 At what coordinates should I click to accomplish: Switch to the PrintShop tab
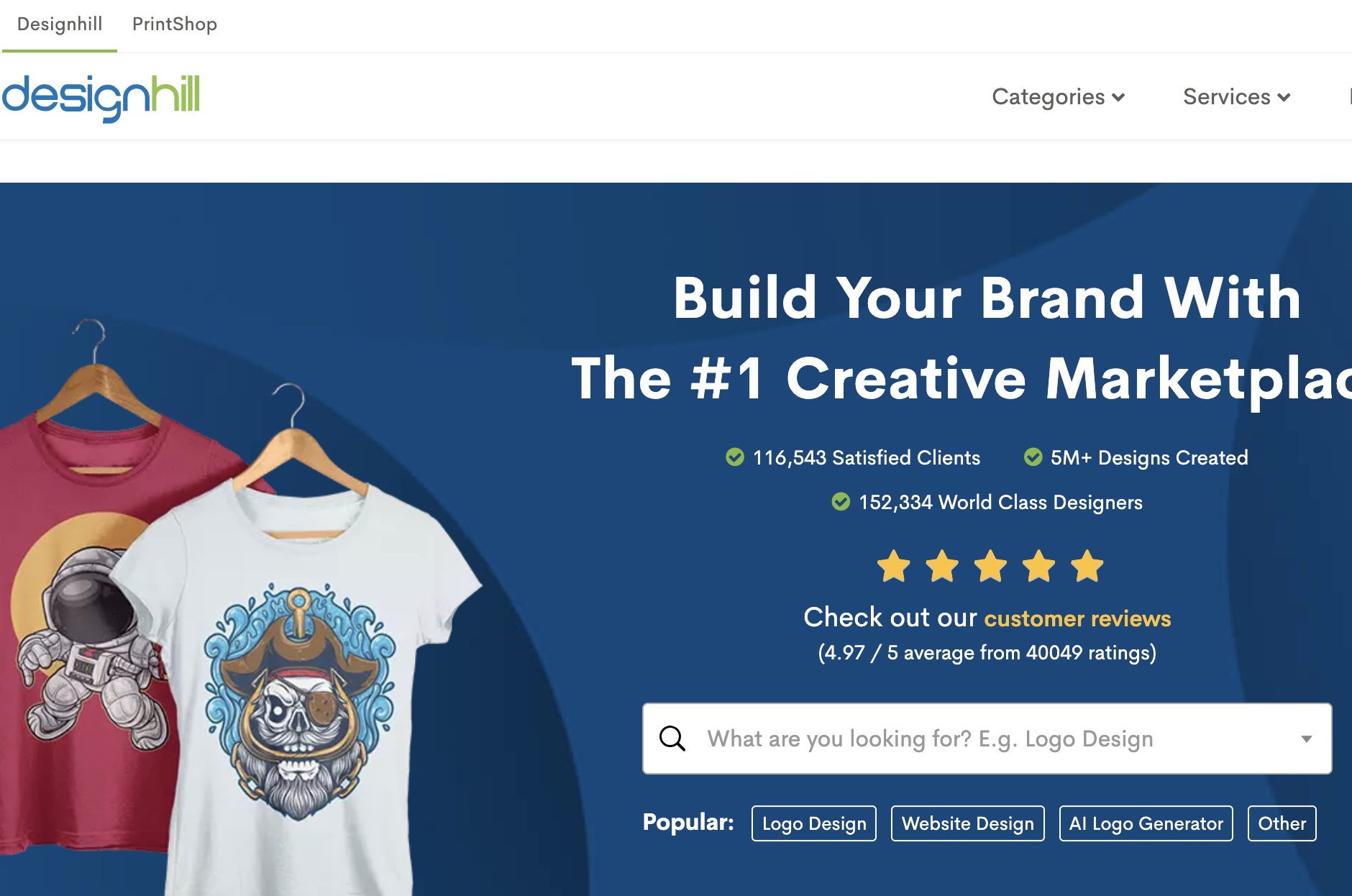click(x=175, y=24)
